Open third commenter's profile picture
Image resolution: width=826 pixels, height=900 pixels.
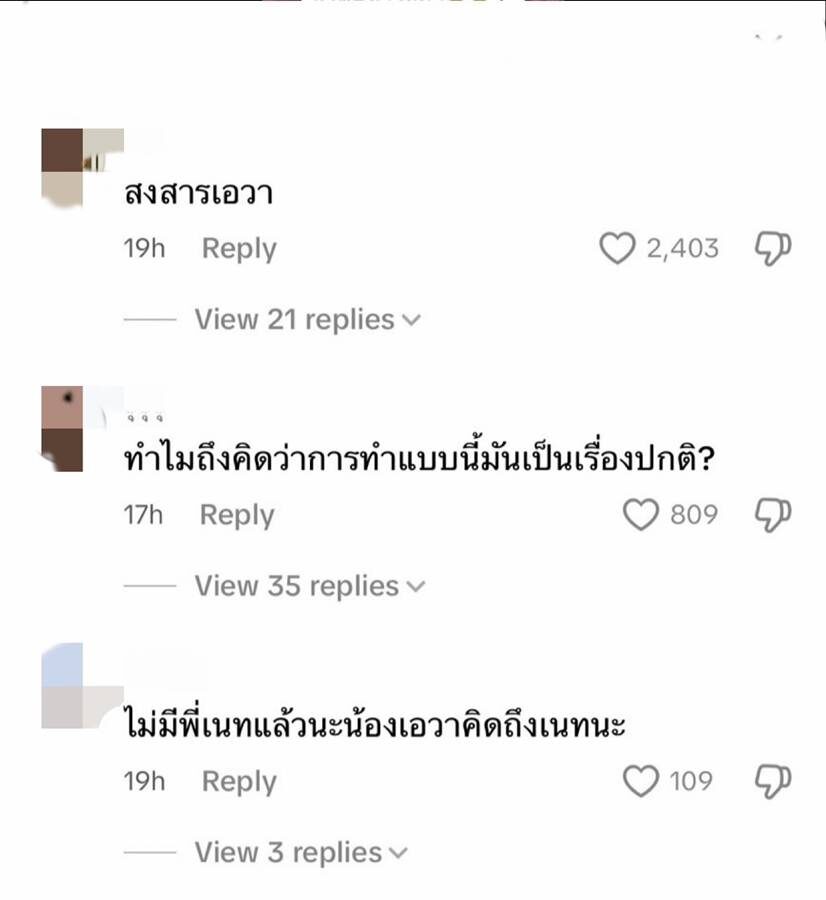tap(62, 686)
